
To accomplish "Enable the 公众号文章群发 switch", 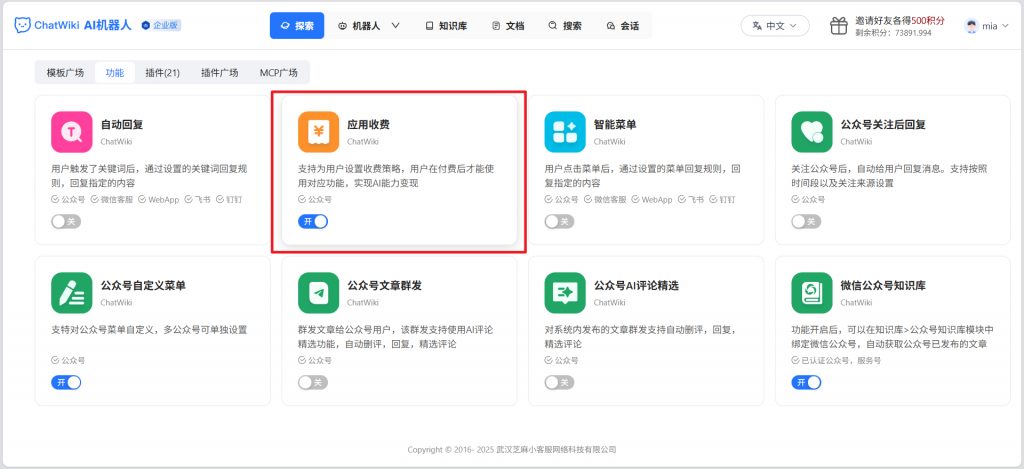I will click(x=313, y=382).
